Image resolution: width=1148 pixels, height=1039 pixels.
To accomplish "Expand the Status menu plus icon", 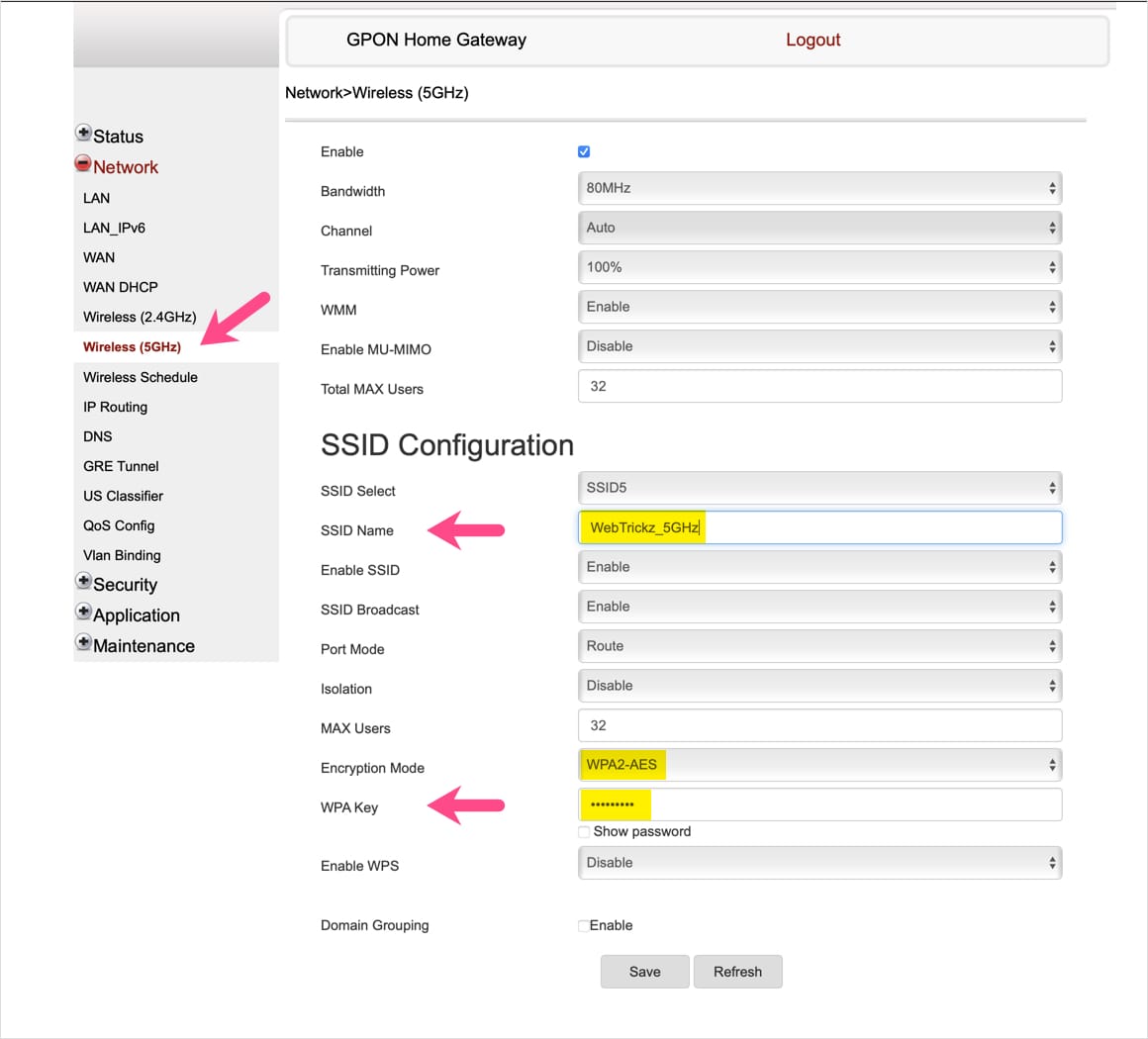I will 83,134.
